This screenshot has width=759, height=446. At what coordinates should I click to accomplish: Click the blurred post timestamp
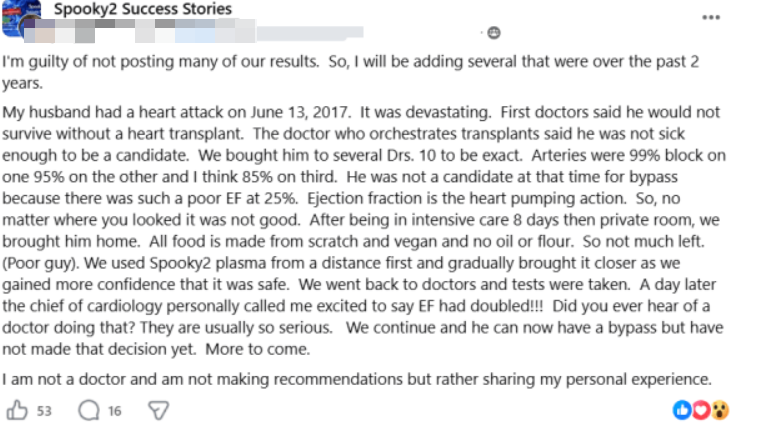(x=310, y=32)
